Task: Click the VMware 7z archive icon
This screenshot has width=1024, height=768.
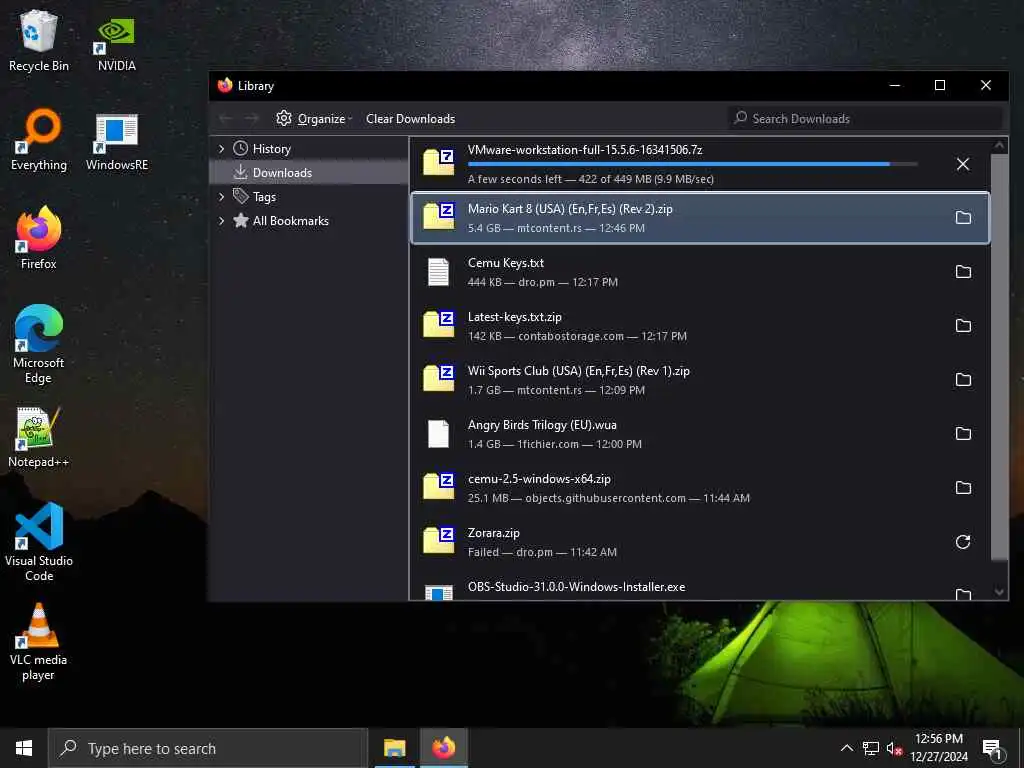Action: [438, 163]
